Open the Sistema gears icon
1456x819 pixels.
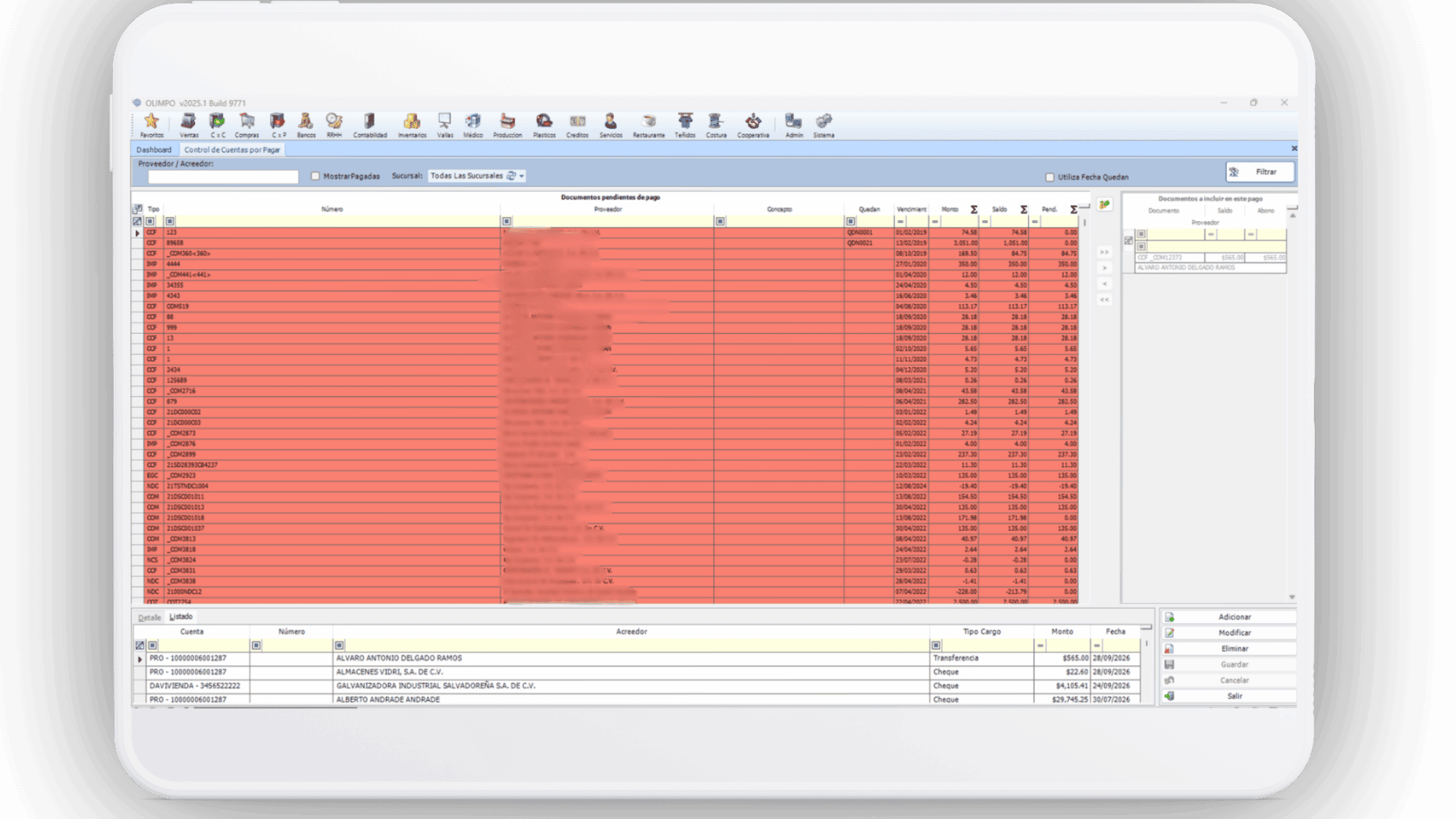click(x=824, y=124)
